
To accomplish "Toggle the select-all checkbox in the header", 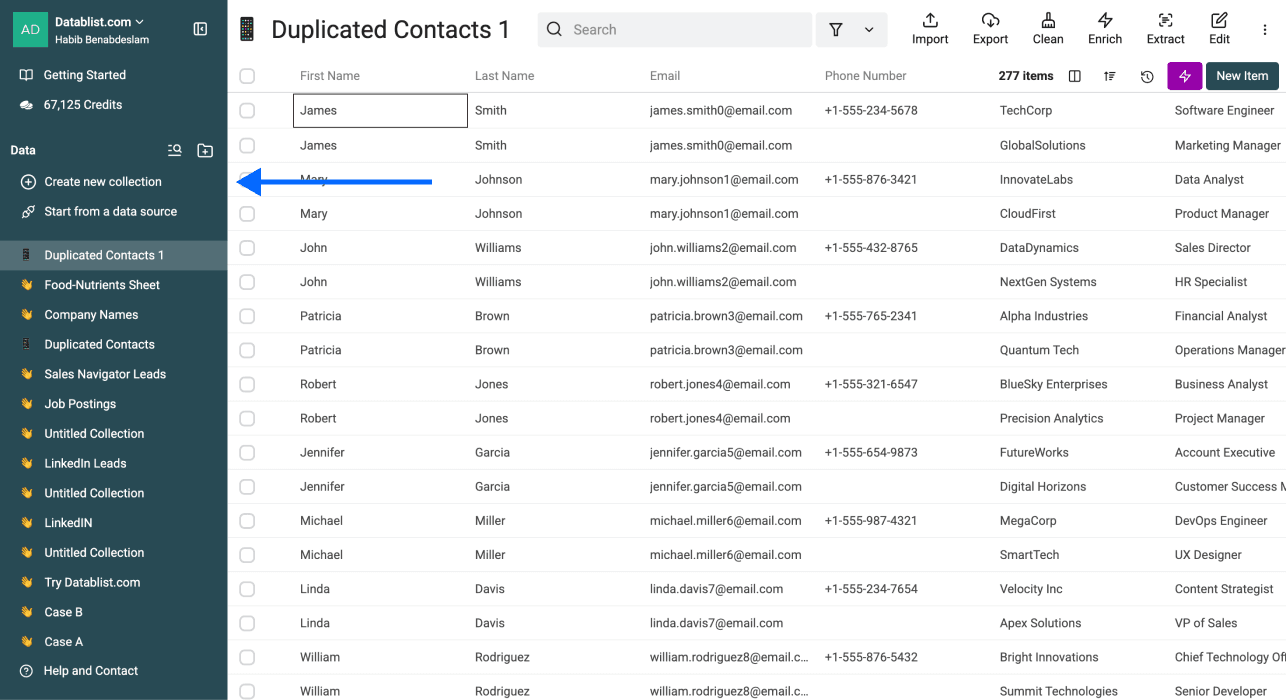I will (x=247, y=75).
